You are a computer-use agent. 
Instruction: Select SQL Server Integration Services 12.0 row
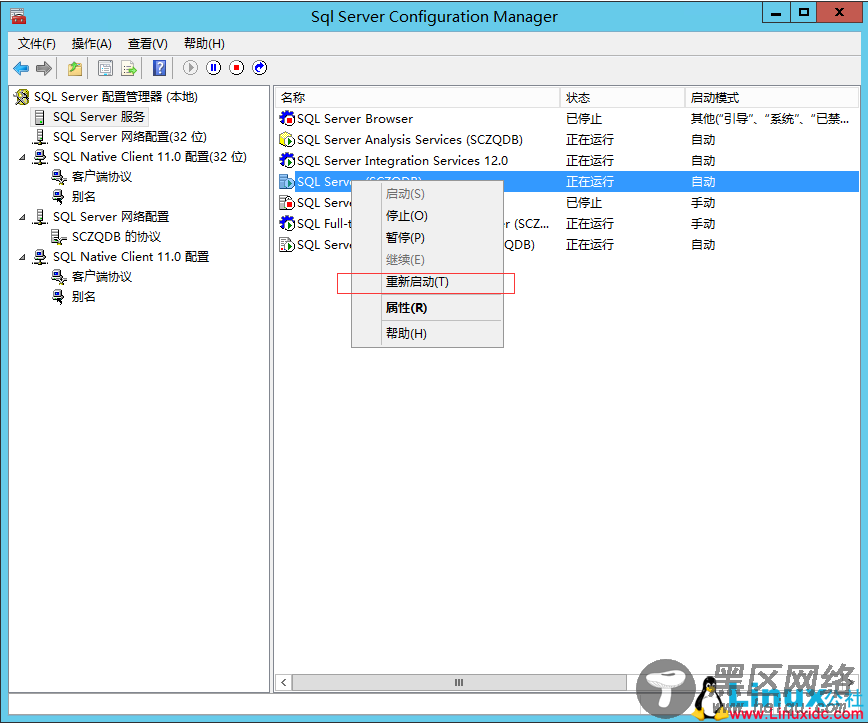[x=567, y=161]
